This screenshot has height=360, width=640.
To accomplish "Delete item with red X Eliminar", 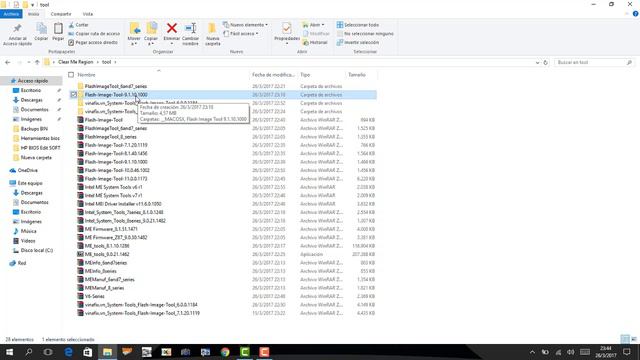I will coord(172,32).
